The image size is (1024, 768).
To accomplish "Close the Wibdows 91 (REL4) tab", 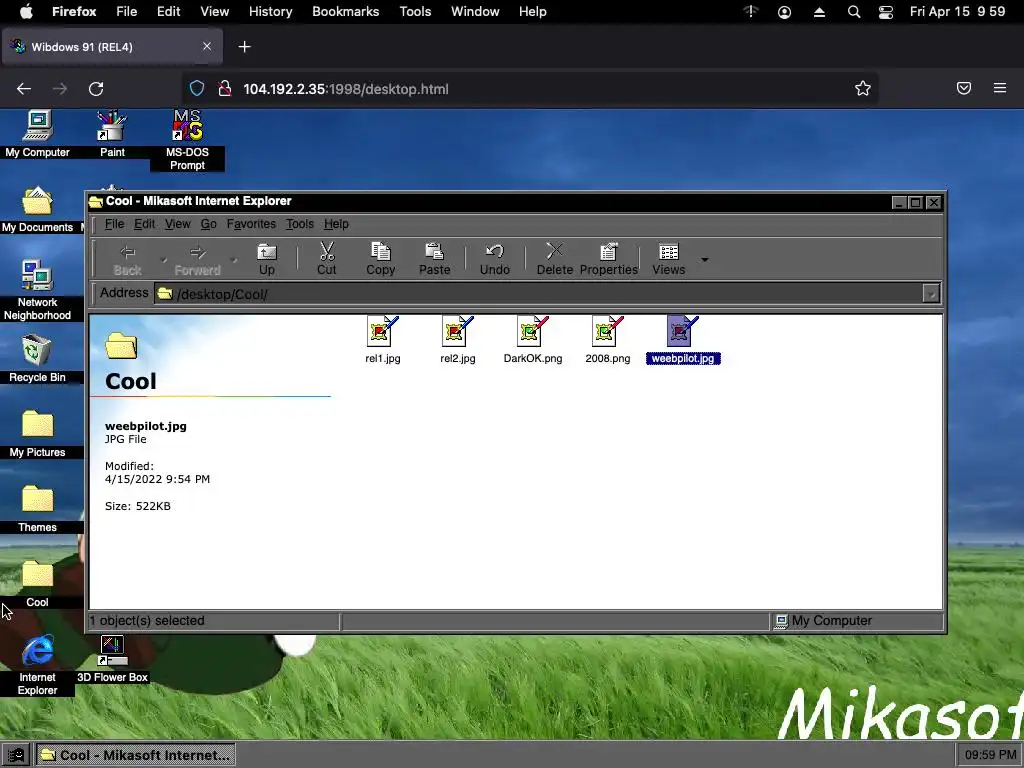I will (207, 46).
